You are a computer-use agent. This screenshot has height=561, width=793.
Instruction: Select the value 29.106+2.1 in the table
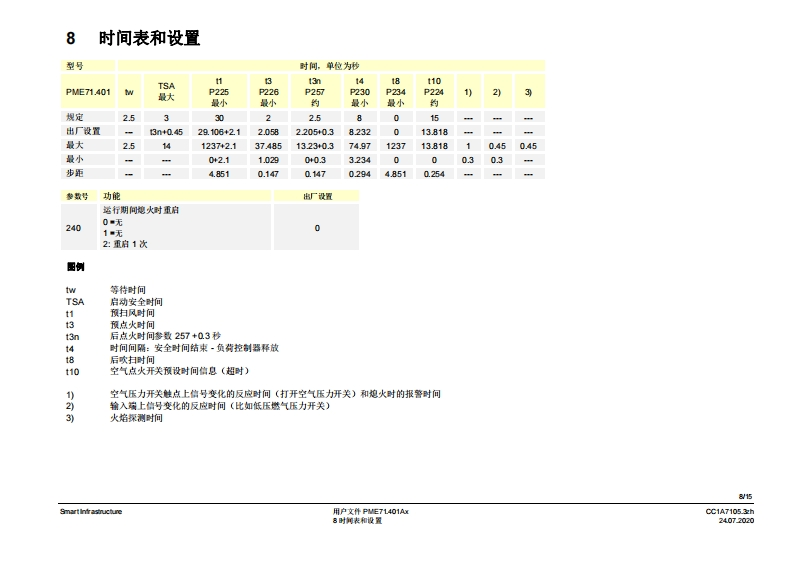point(219,131)
